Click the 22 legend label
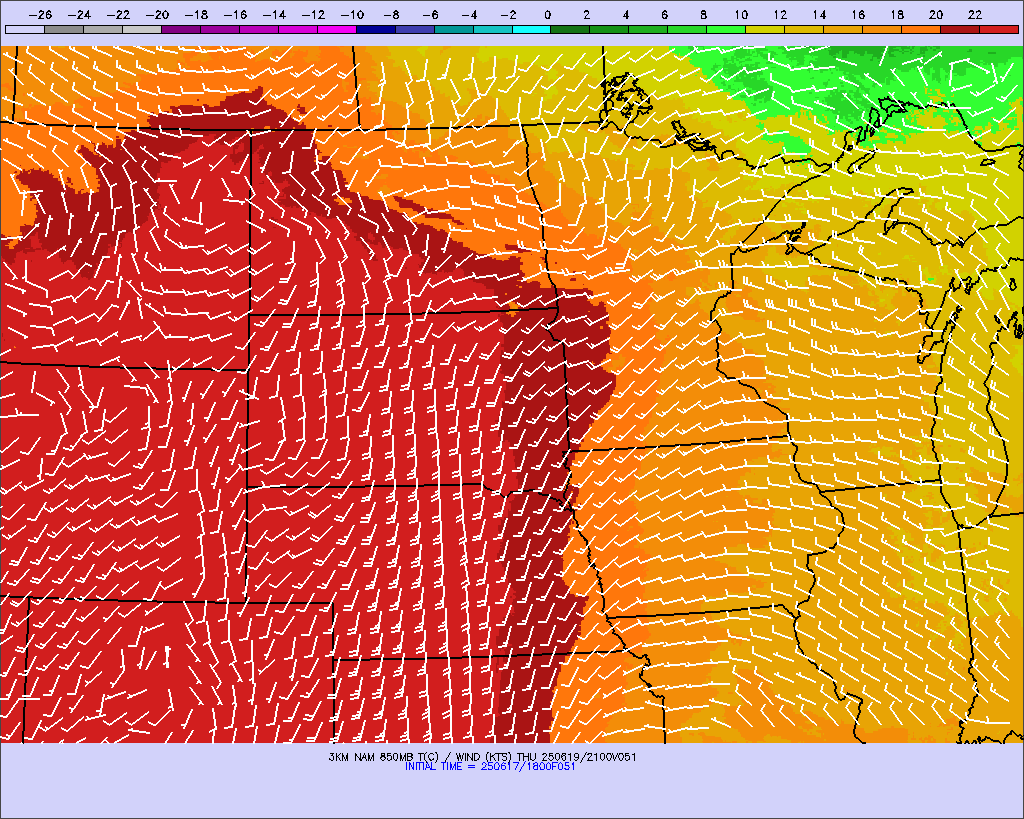Image resolution: width=1024 pixels, height=819 pixels. pyautogui.click(x=975, y=14)
